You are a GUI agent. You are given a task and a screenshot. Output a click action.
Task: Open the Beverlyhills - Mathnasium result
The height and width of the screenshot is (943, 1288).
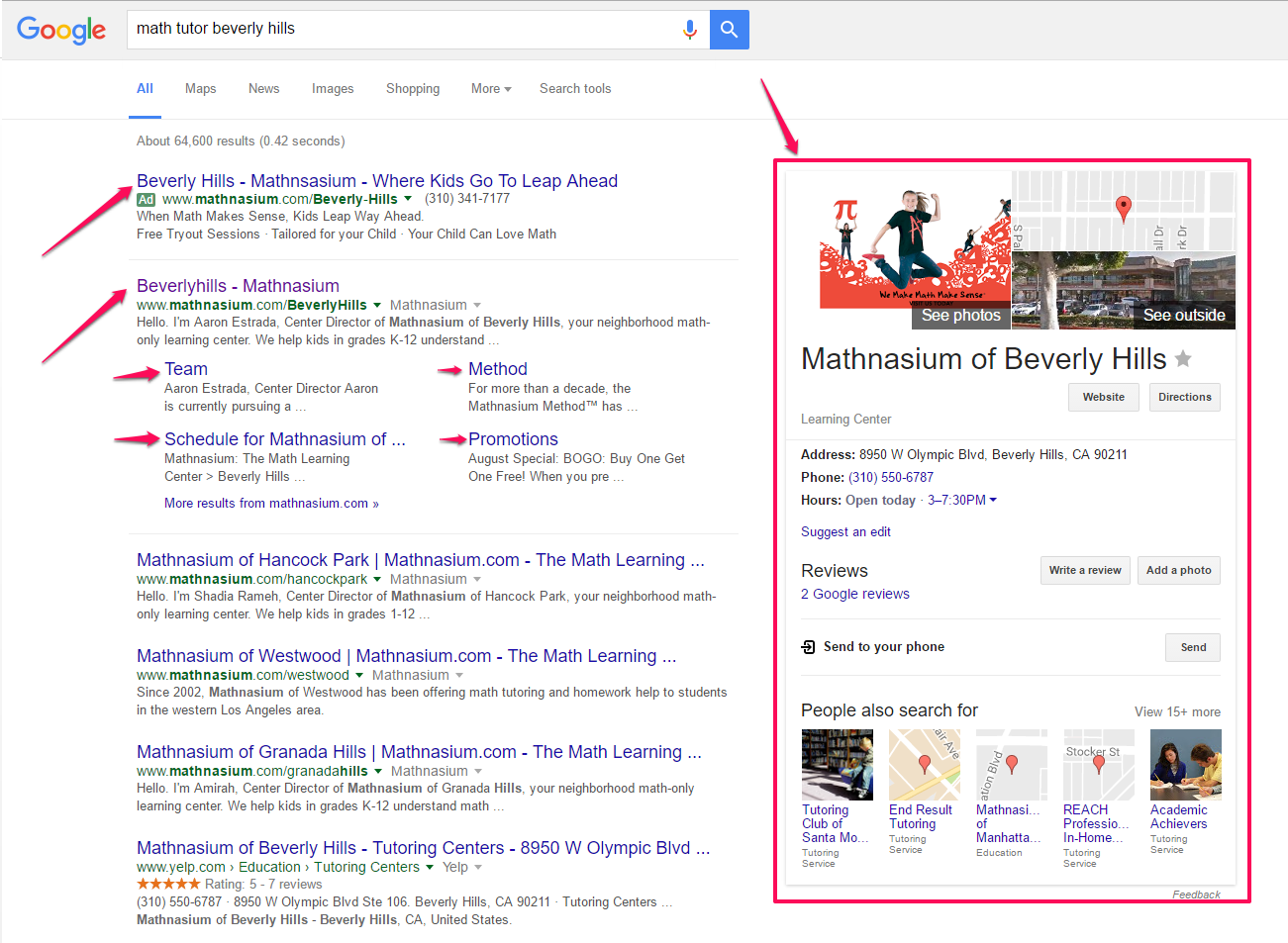pyautogui.click(x=238, y=286)
